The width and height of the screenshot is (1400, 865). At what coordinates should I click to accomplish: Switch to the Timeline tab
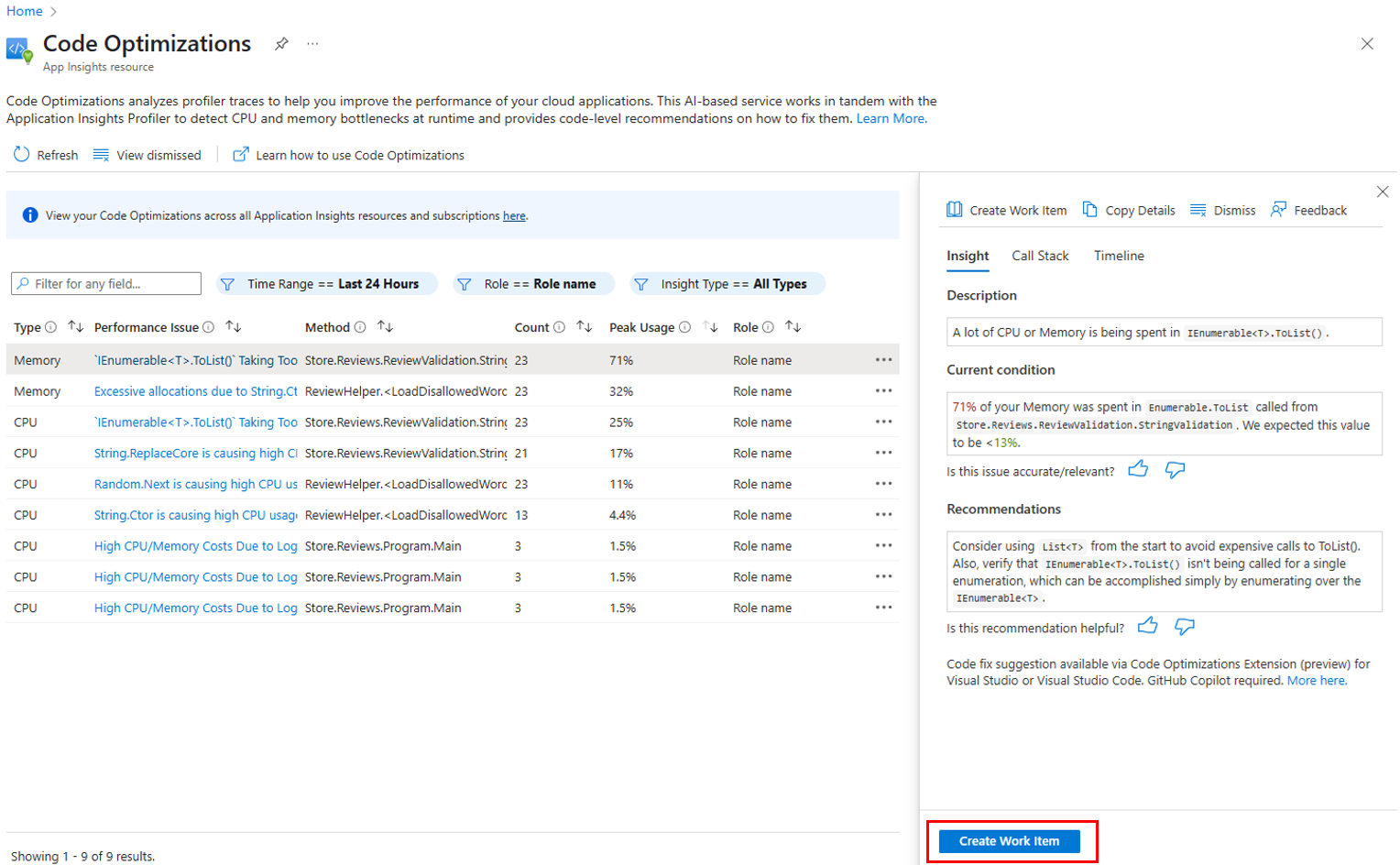1118,256
